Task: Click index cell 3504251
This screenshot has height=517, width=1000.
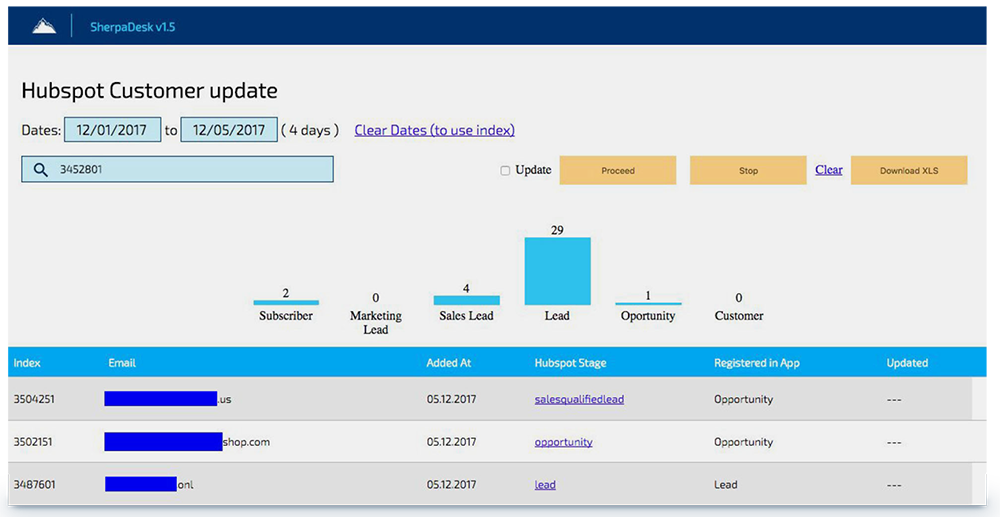Action: click(x=34, y=399)
